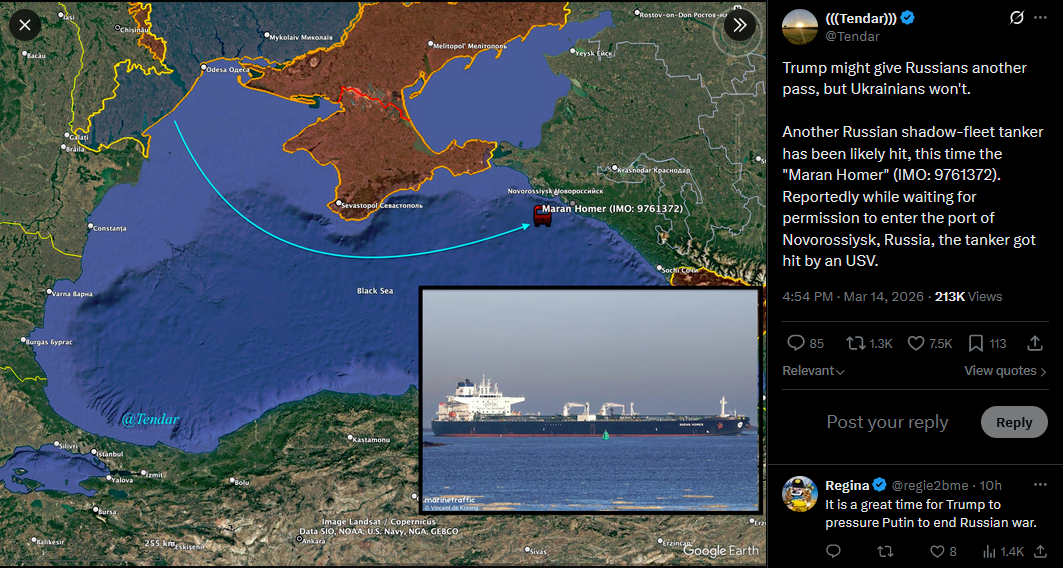The width and height of the screenshot is (1063, 568).
Task: Click Regina's verified badge
Action: [x=879, y=485]
